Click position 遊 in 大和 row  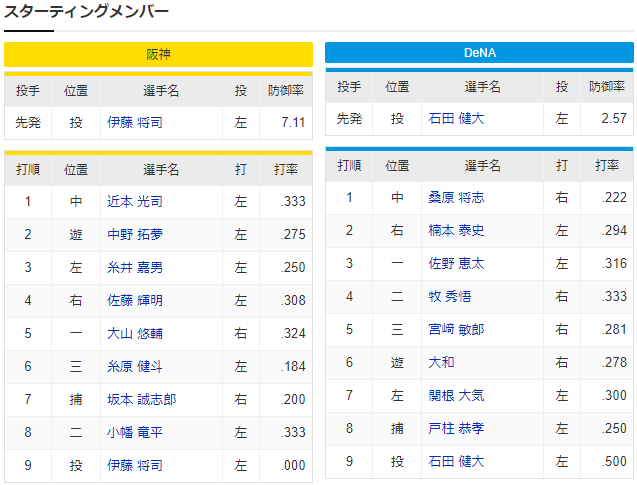pyautogui.click(x=397, y=362)
